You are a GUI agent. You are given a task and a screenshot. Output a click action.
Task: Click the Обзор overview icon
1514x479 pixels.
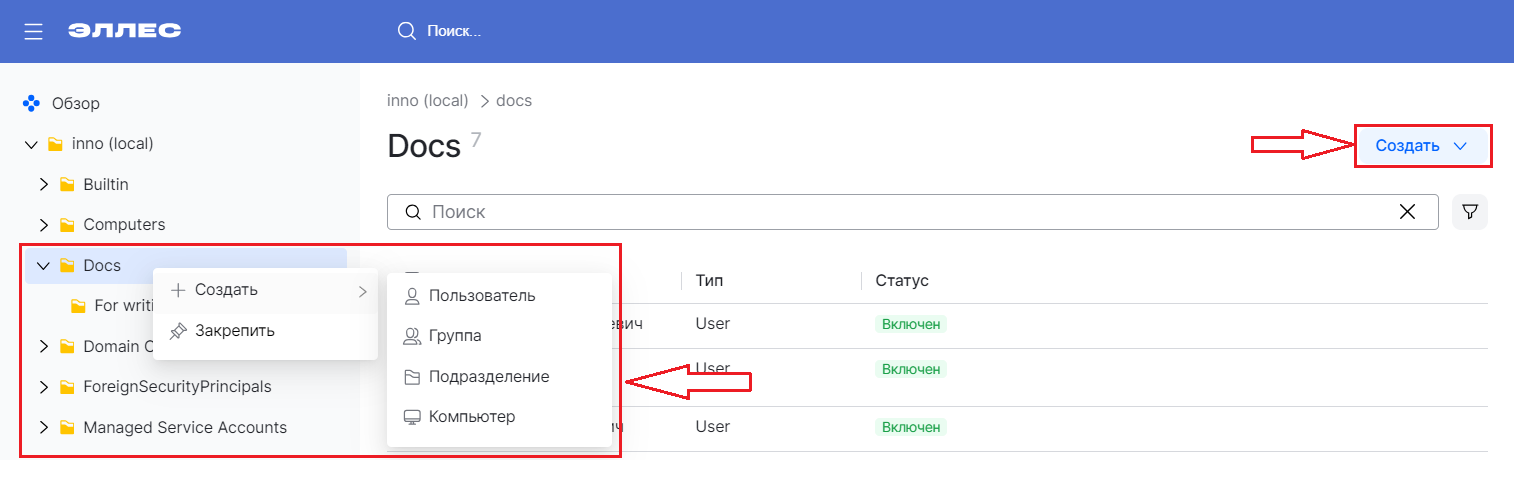[x=31, y=103]
